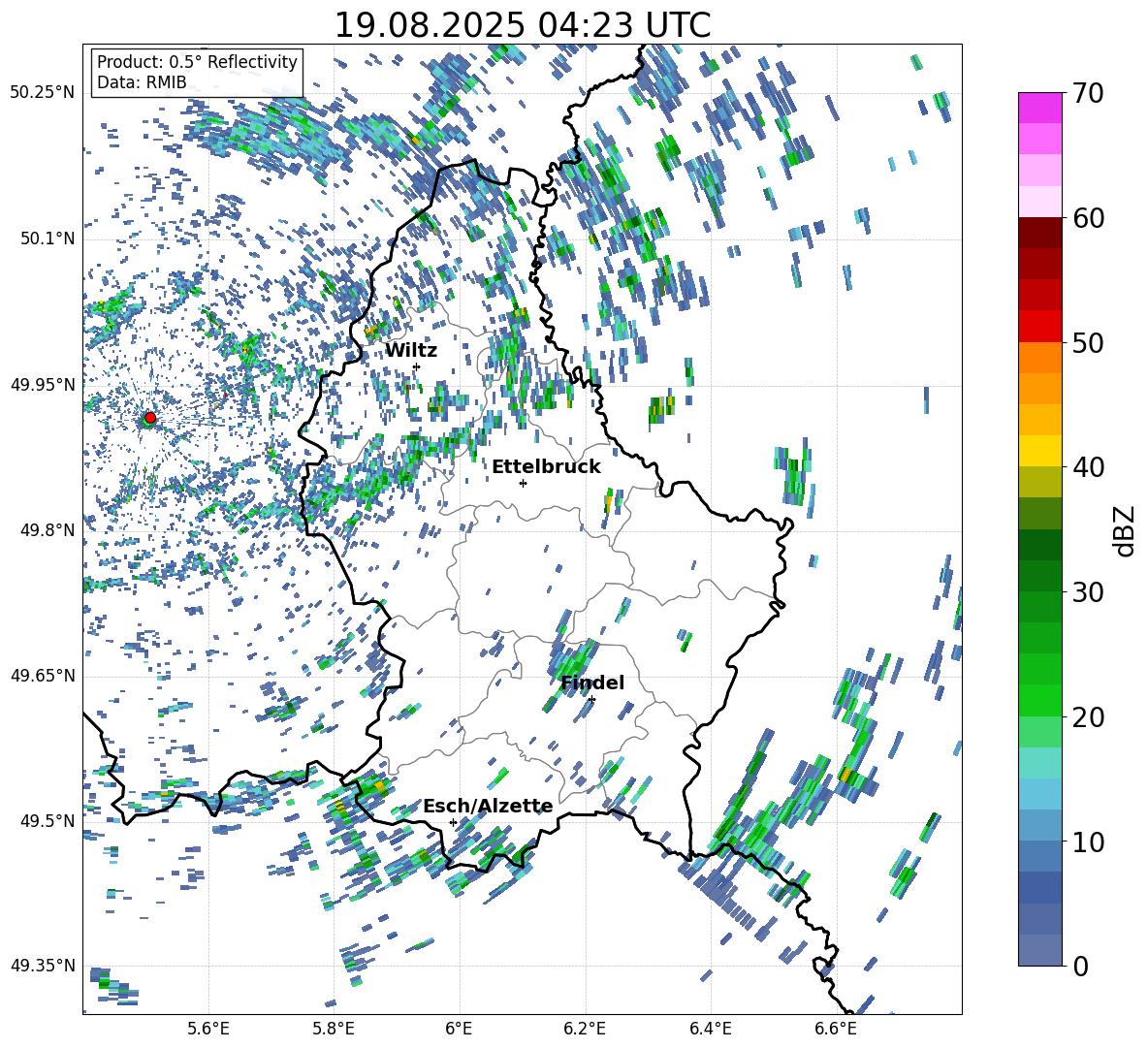The width and height of the screenshot is (1148, 1048).
Task: Pick the yellow swatch just above 40
Action: [1039, 451]
